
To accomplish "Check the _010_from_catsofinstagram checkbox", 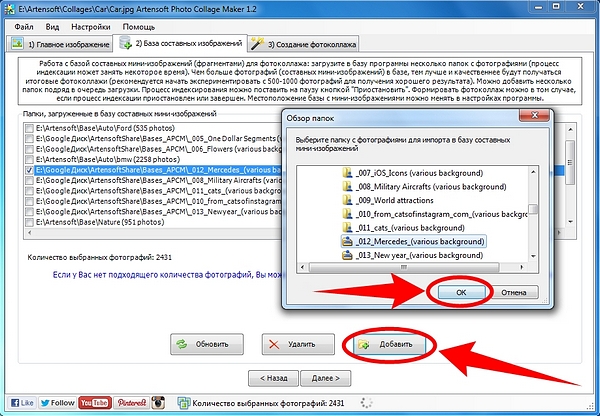I will pyautogui.click(x=29, y=201).
